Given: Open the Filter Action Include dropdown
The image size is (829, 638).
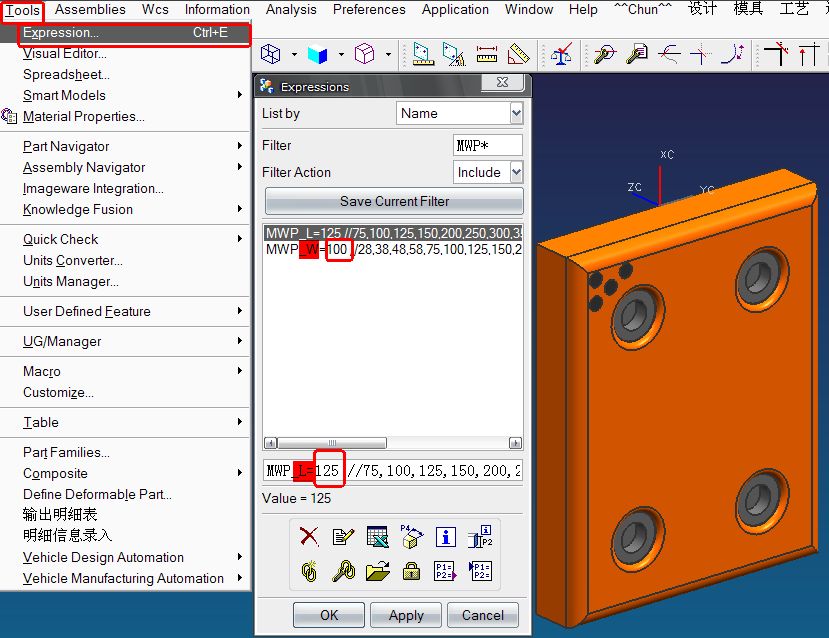Looking at the screenshot, I should point(517,172).
